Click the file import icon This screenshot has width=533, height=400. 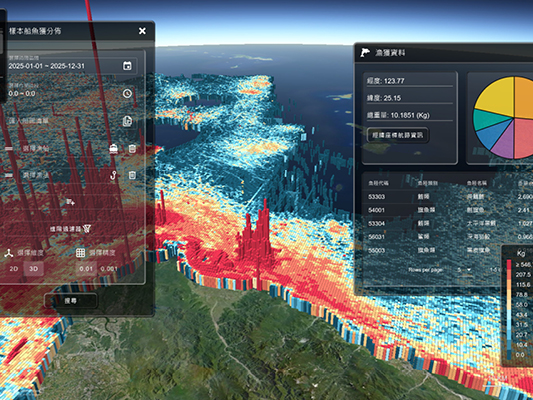point(127,121)
